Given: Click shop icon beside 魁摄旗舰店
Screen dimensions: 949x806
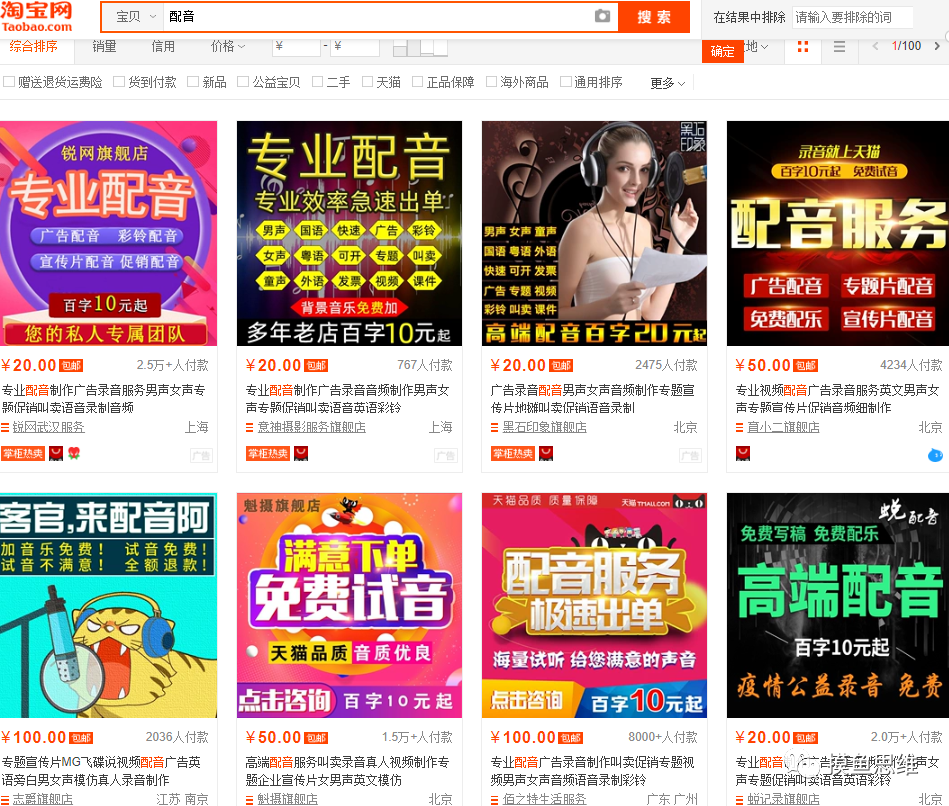Looking at the screenshot, I should pos(249,799).
